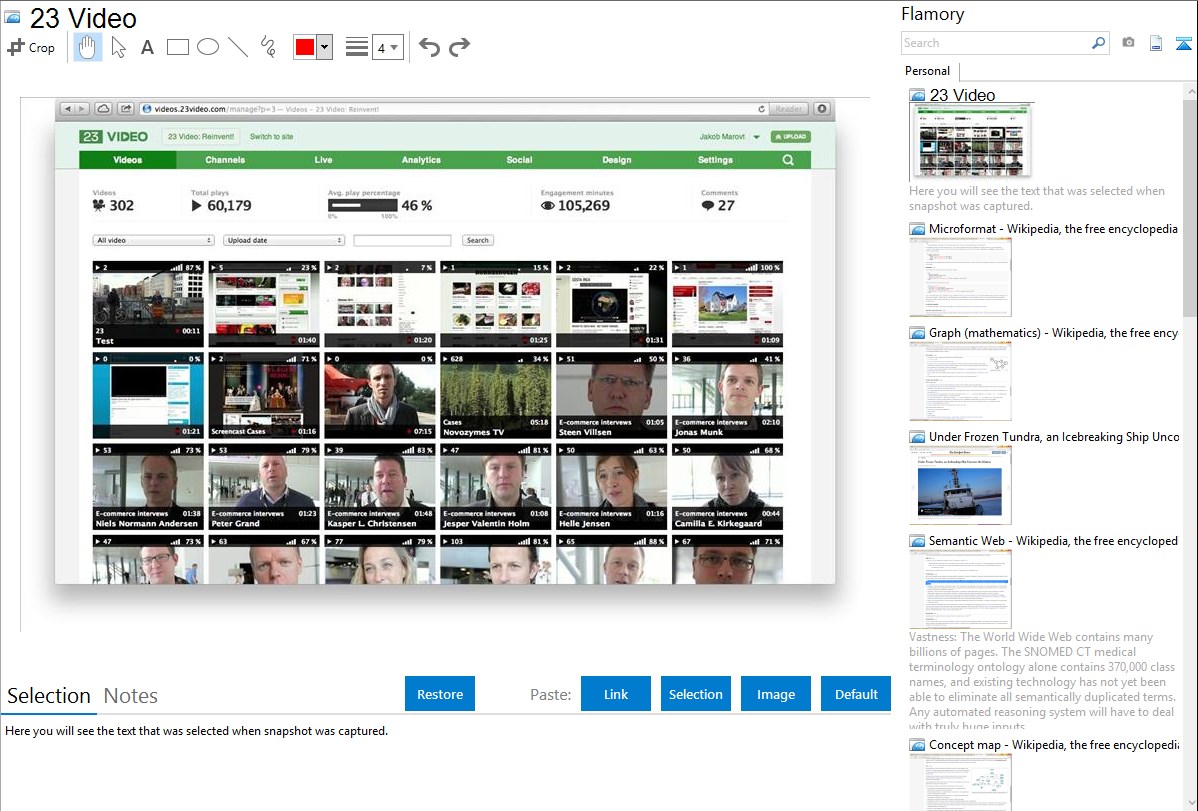The height and width of the screenshot is (811, 1198).
Task: Select the text annotation tool
Action: (x=147, y=47)
